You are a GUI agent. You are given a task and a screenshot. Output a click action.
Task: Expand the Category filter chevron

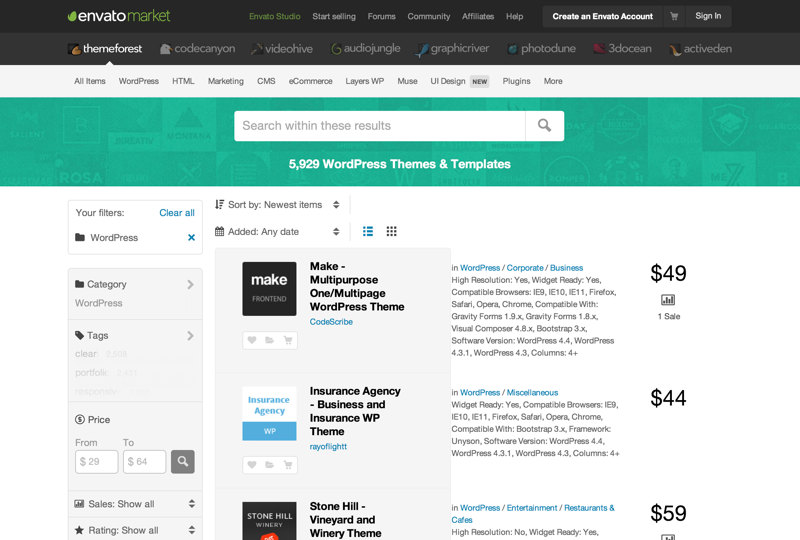tap(190, 284)
